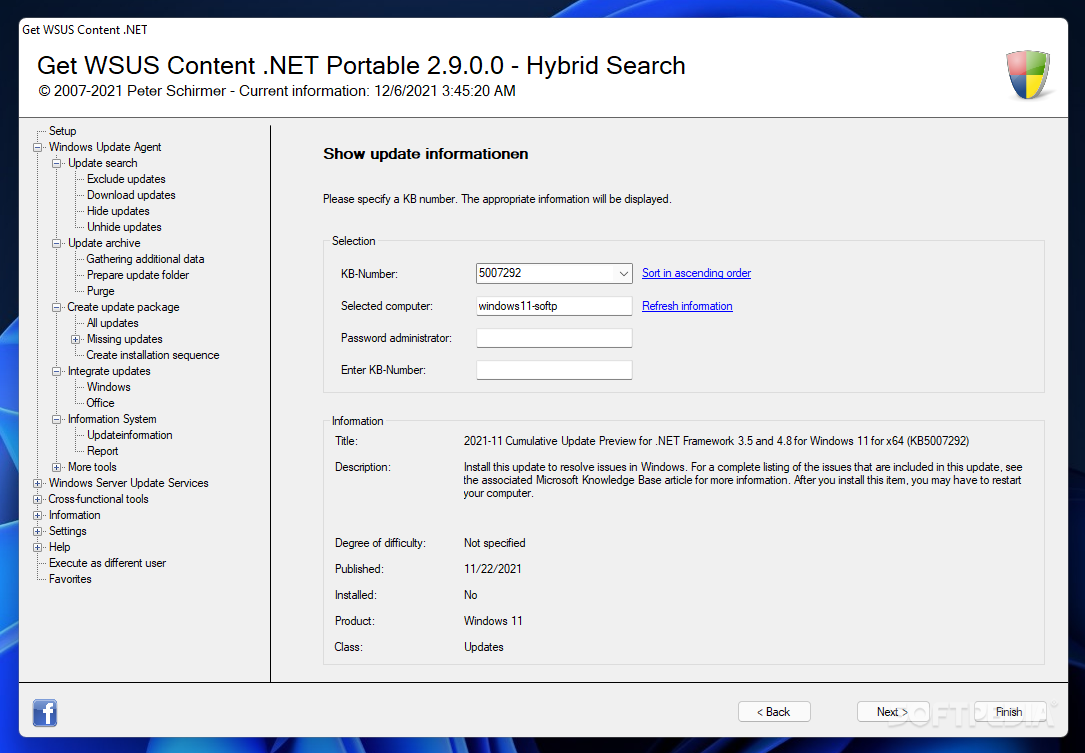
Task: Open Download updates tree item
Action: click(131, 194)
